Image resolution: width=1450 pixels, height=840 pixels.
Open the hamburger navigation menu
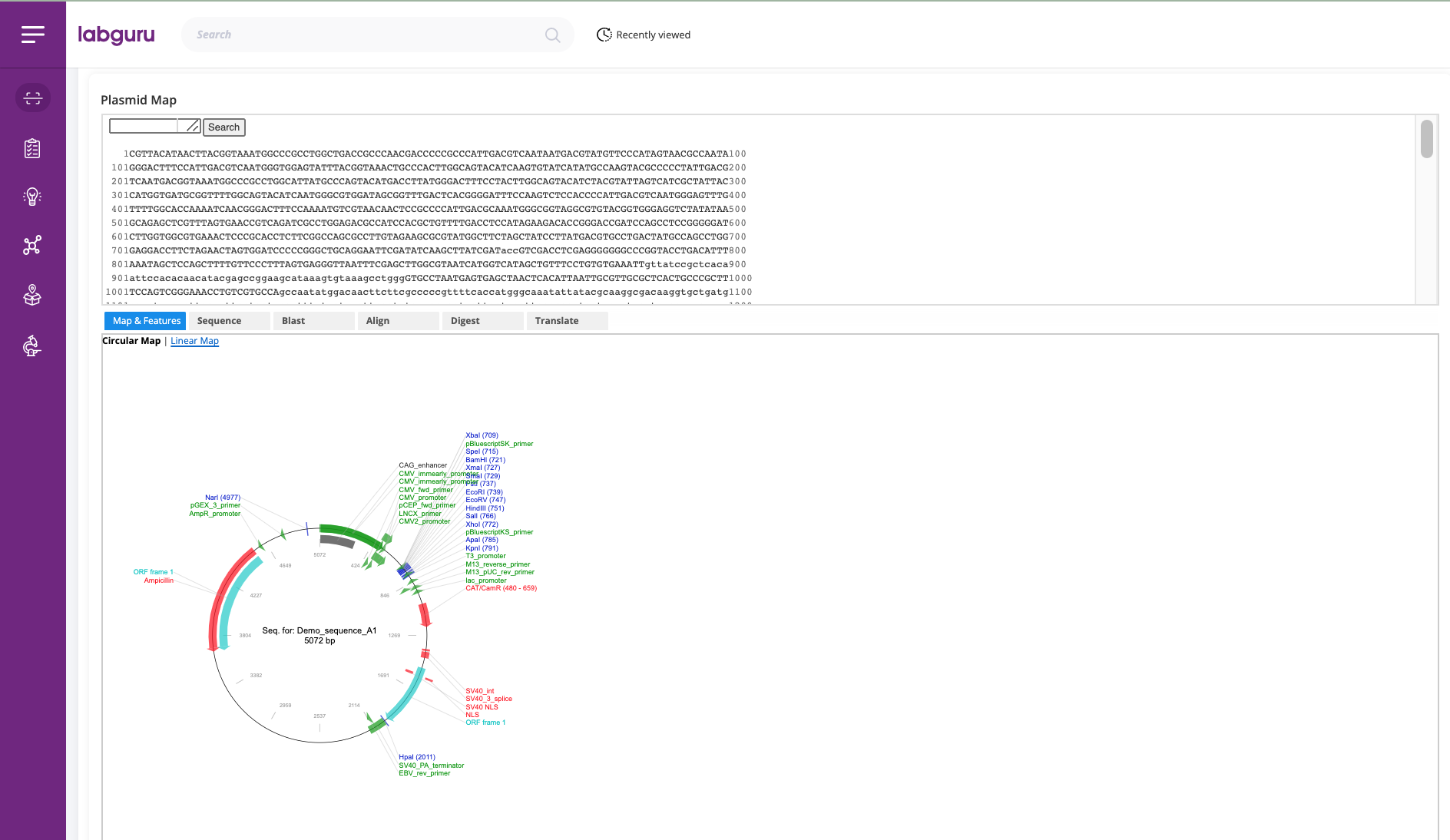(x=32, y=34)
